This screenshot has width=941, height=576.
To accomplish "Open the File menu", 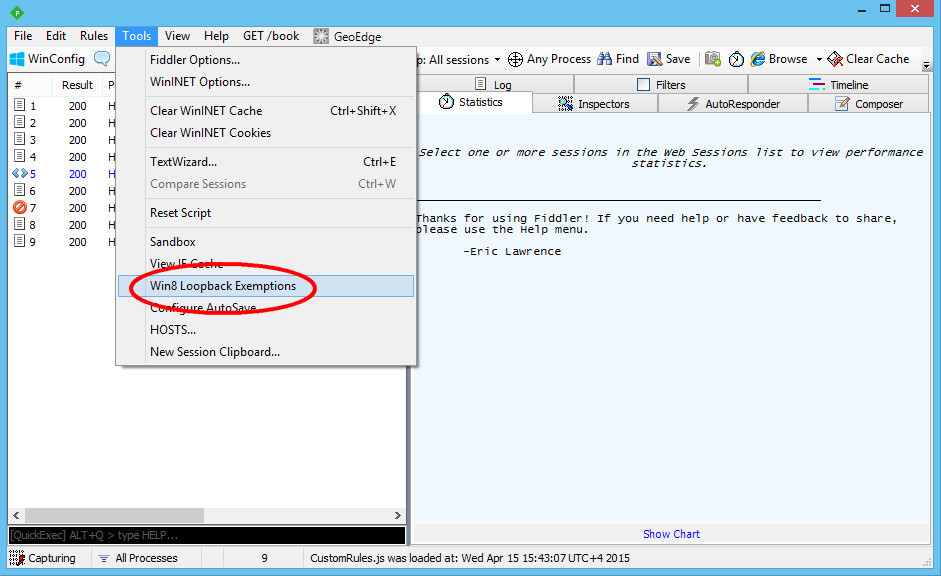I will (23, 36).
